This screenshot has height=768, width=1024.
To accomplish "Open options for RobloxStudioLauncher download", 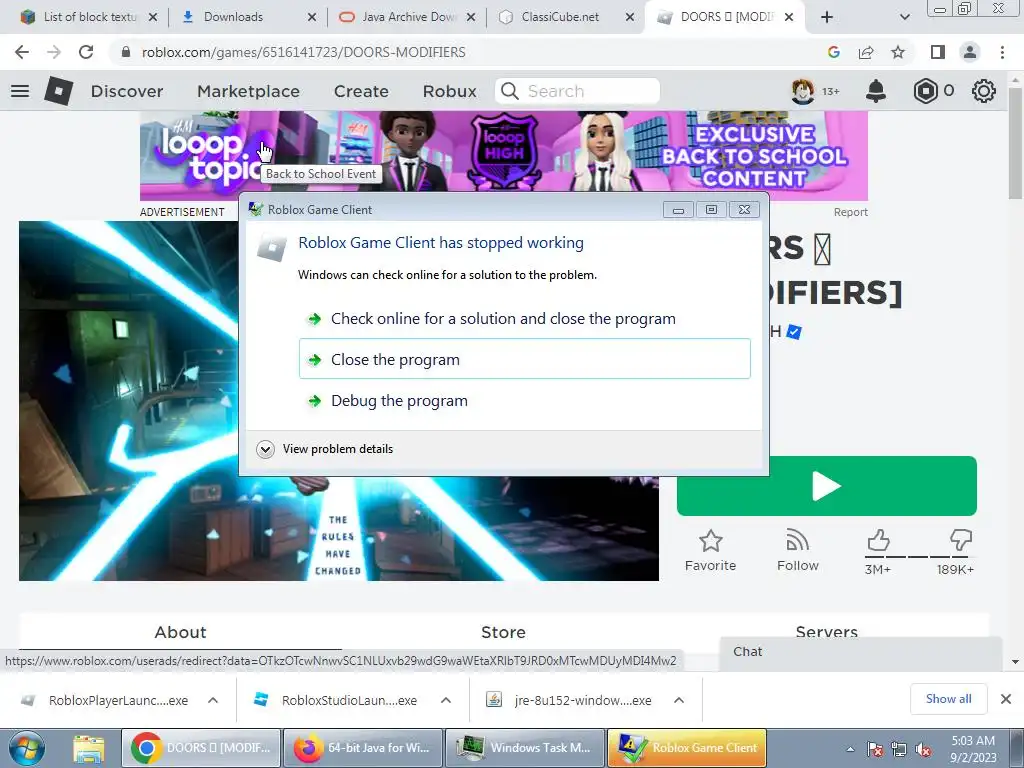I will tap(446, 700).
